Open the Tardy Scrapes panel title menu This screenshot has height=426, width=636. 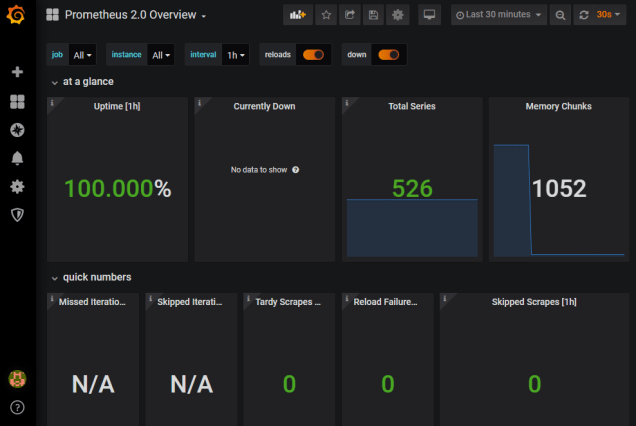click(x=288, y=302)
